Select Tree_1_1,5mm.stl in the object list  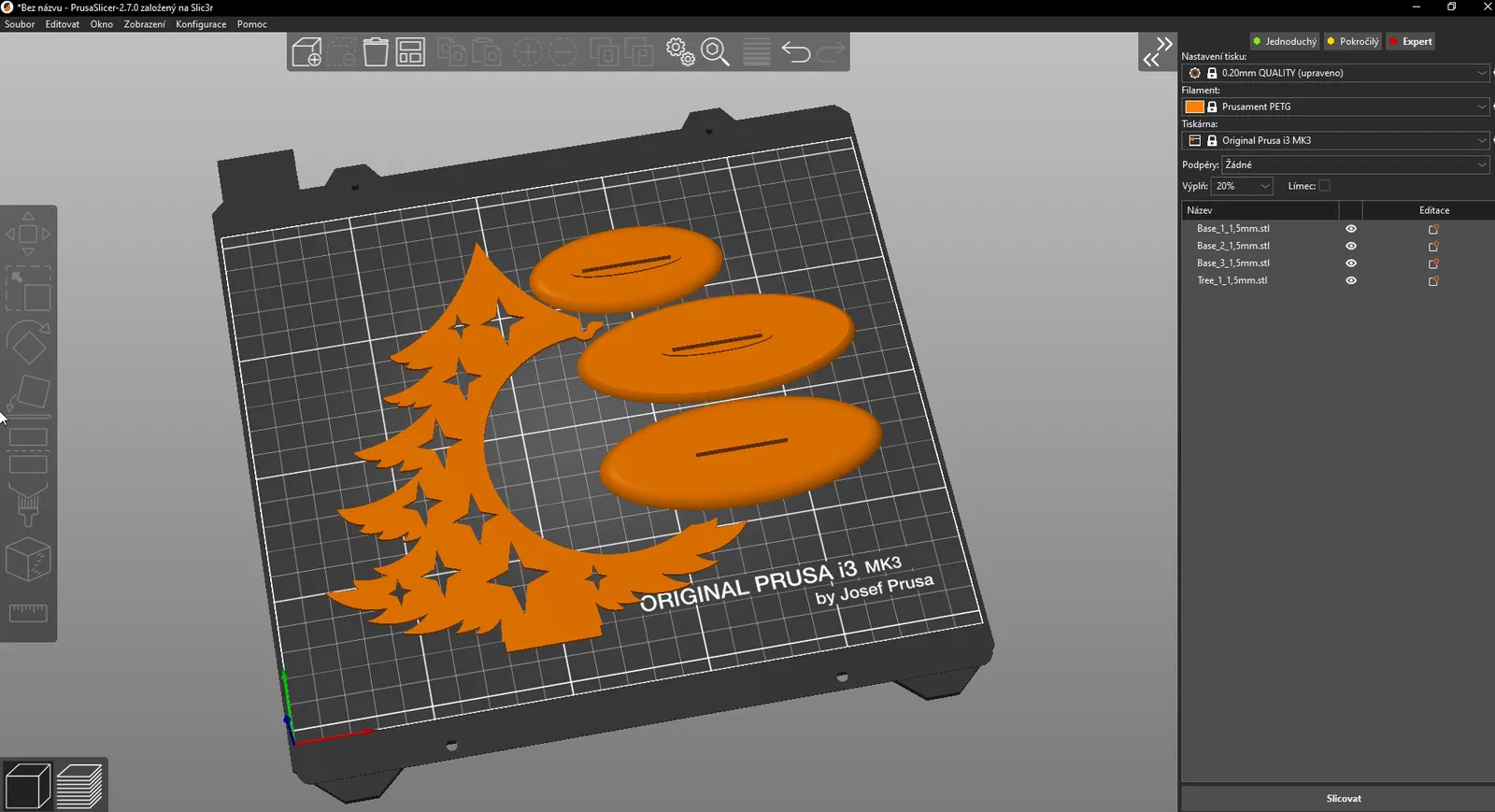pyautogui.click(x=1232, y=280)
